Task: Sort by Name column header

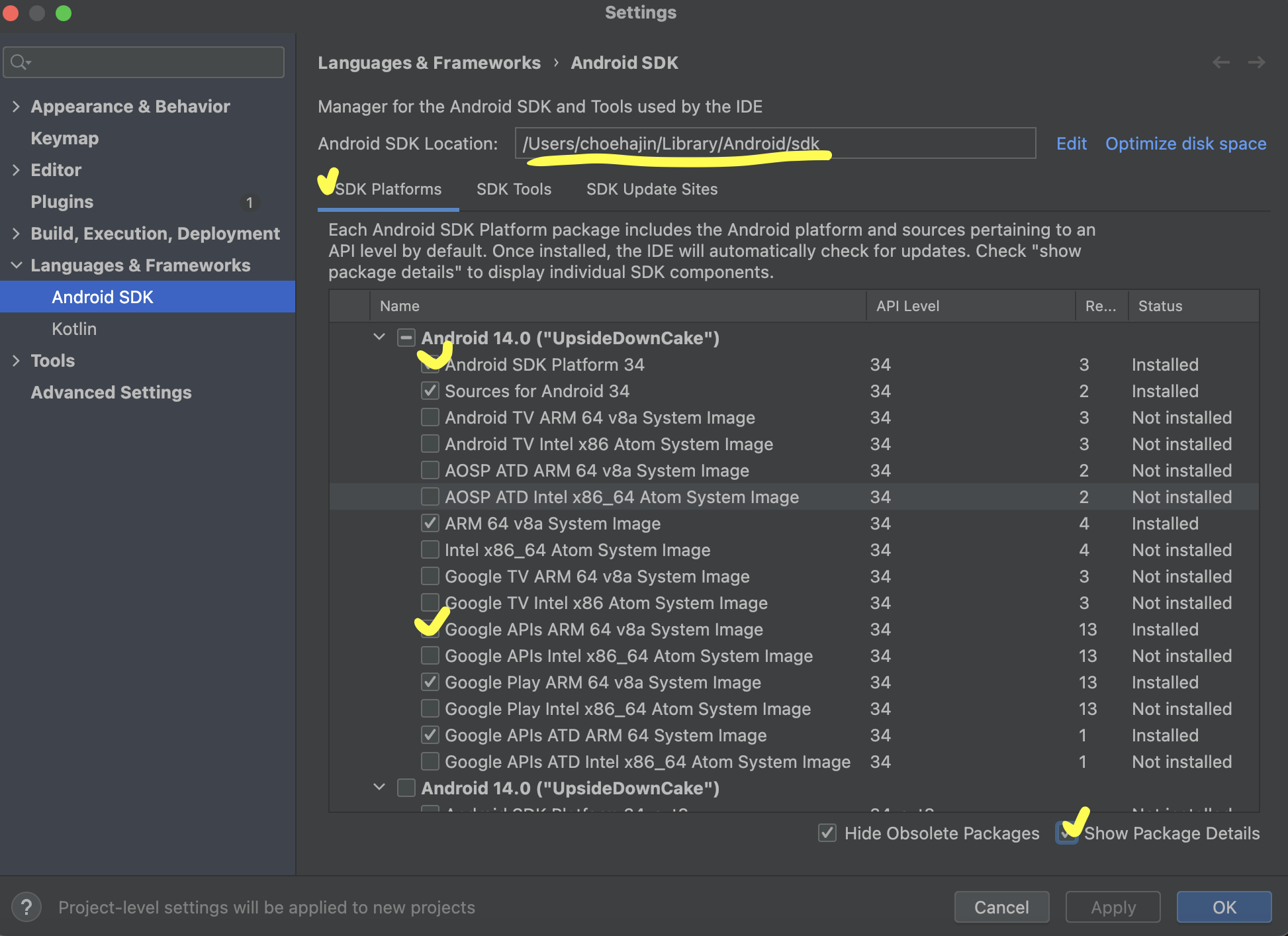Action: click(x=618, y=306)
